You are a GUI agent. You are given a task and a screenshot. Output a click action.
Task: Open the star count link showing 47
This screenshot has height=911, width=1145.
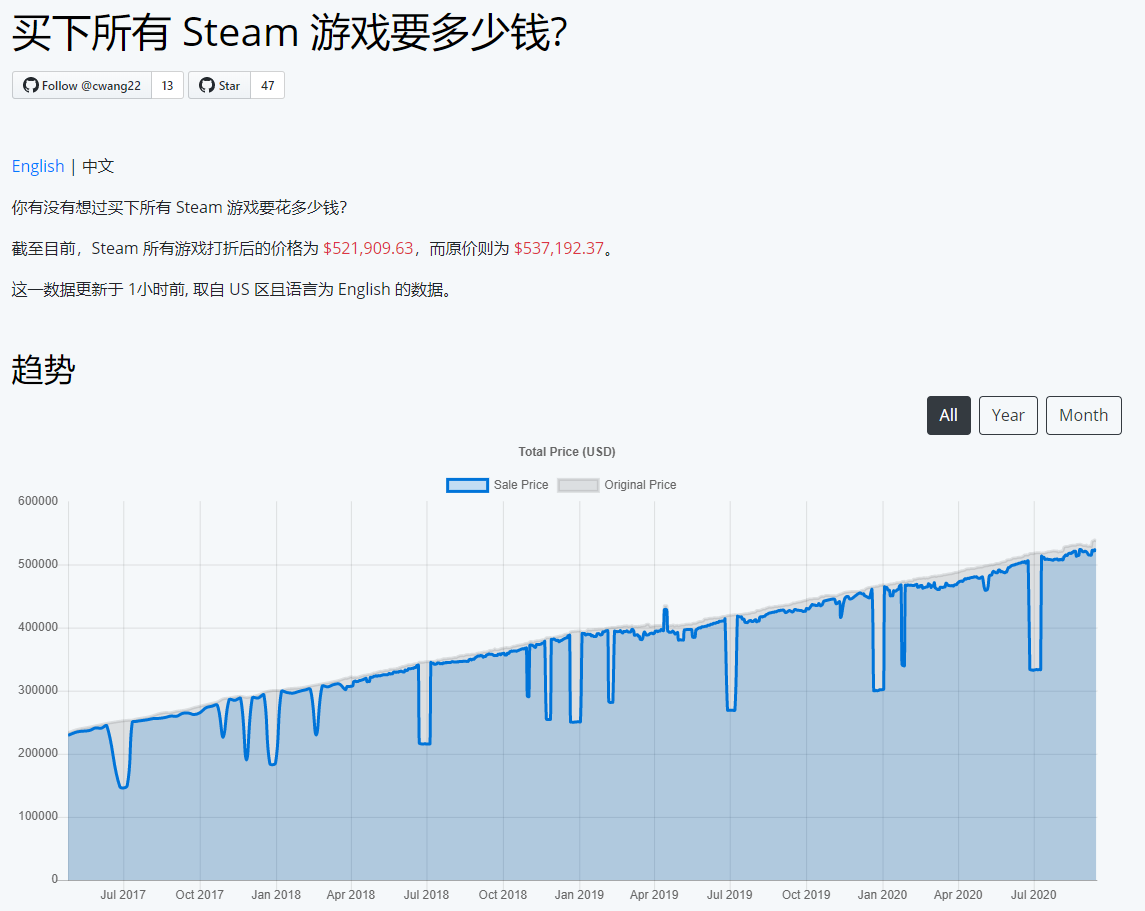(270, 85)
